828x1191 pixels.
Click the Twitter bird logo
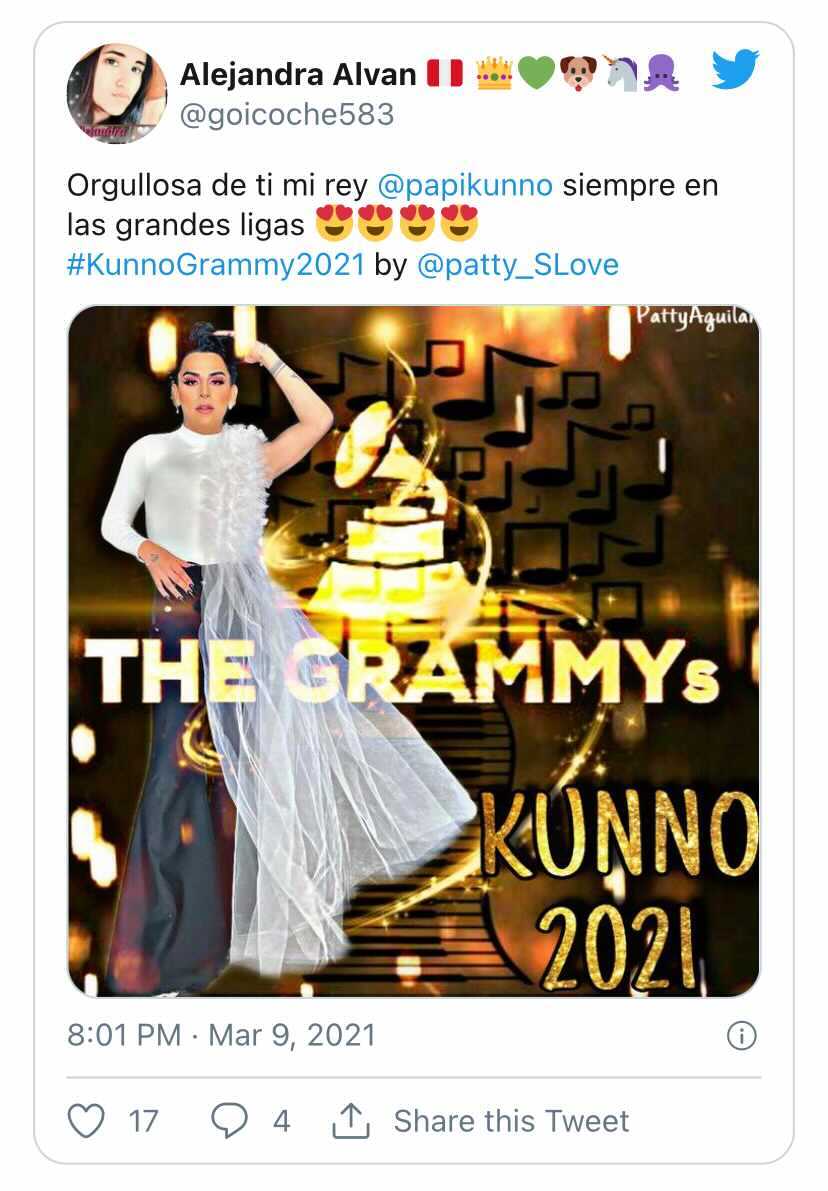pos(735,70)
